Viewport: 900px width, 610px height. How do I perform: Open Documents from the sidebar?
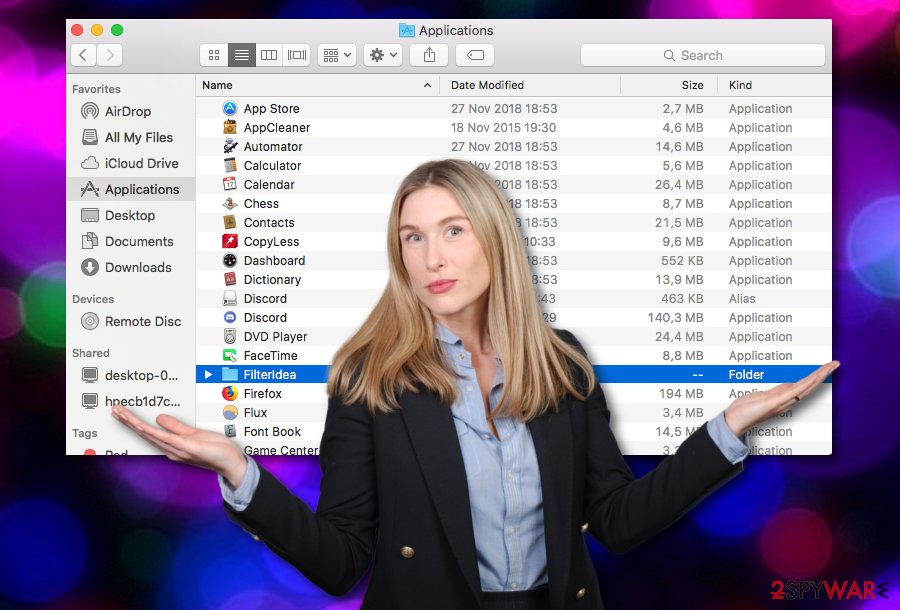(131, 241)
